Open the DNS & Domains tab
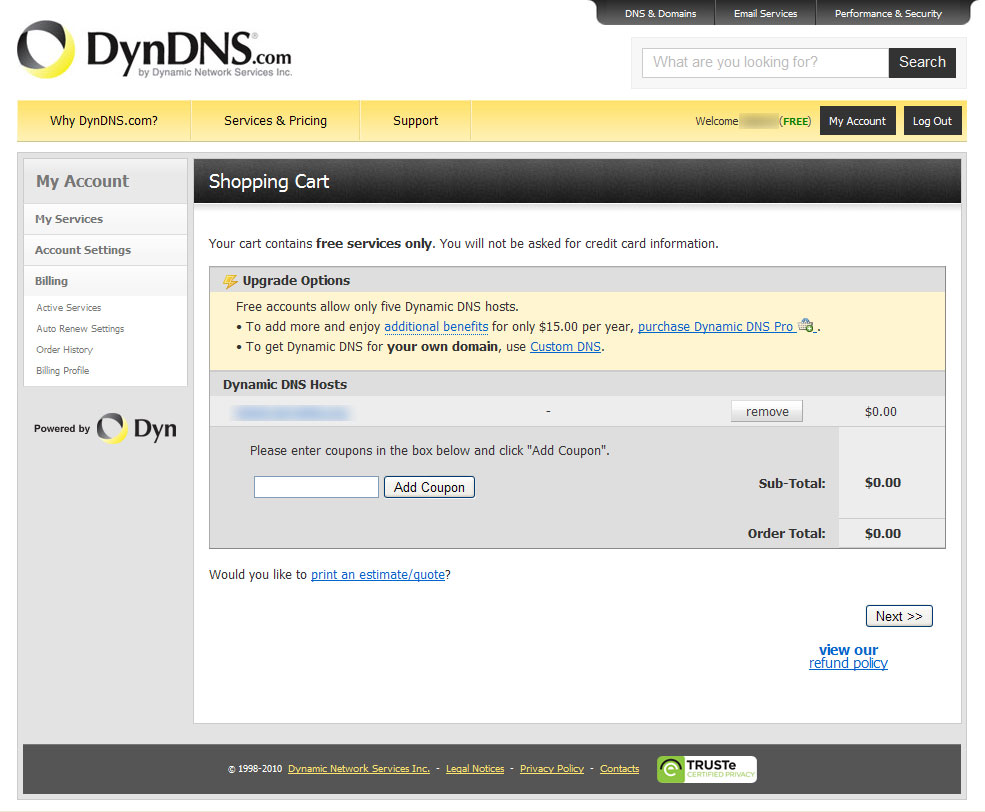Image resolution: width=985 pixels, height=812 pixels. coord(660,13)
